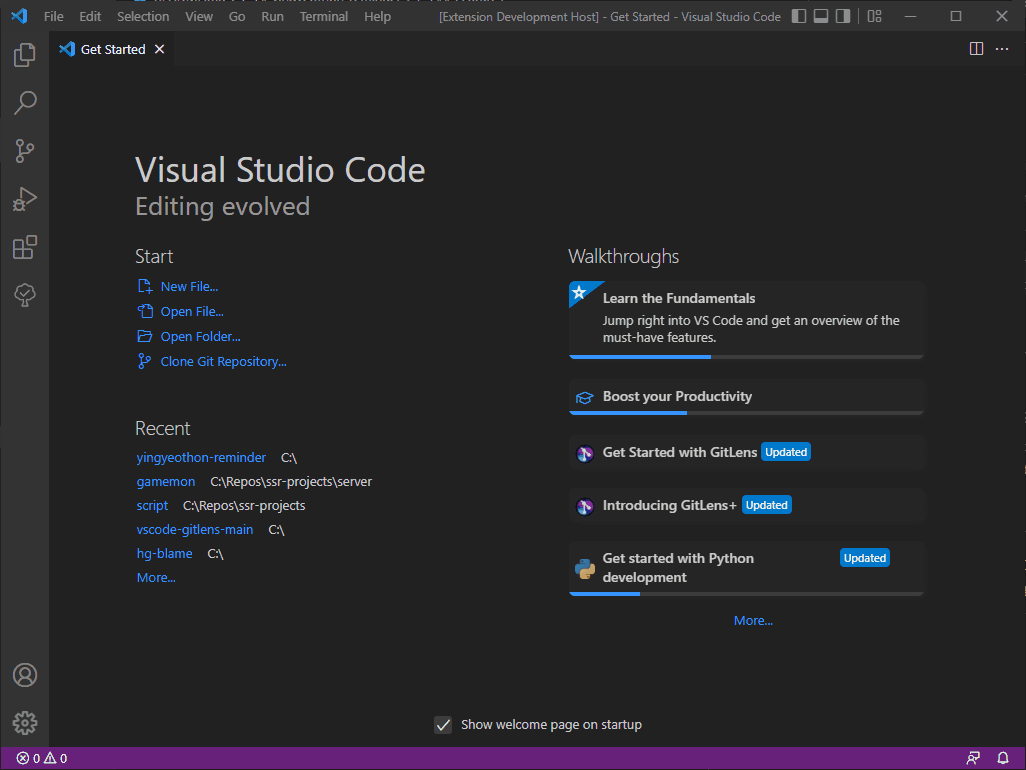Screen dimensions: 1026x770
Task: Open the Explorer view in activity bar
Action: pos(24,55)
